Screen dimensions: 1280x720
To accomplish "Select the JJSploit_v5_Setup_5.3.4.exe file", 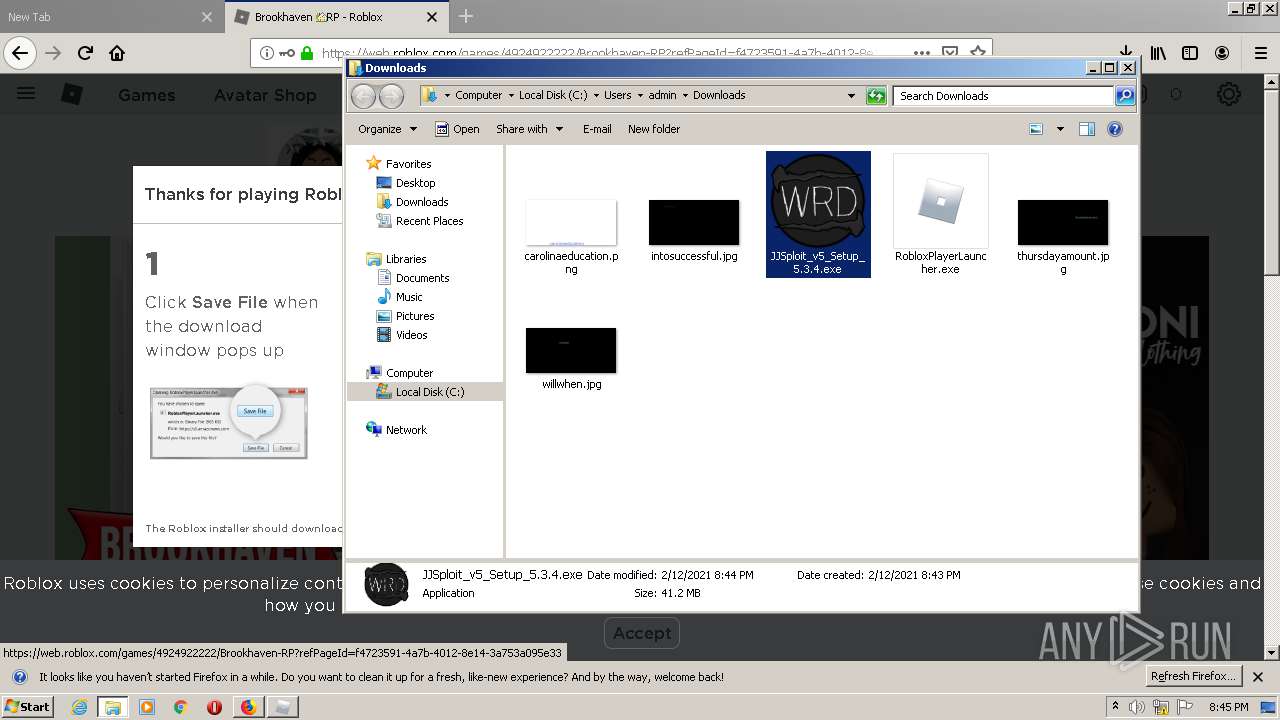I will [818, 214].
